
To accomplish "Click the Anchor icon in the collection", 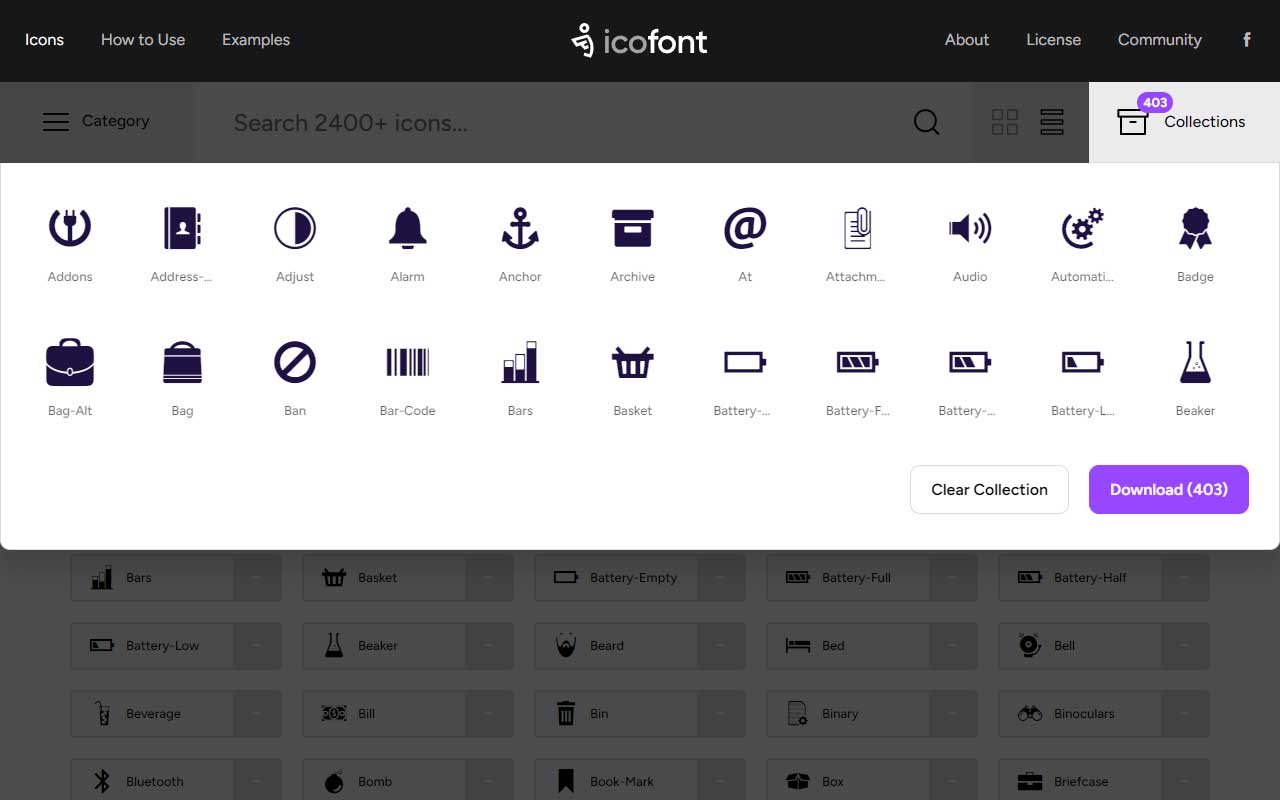I will [520, 228].
